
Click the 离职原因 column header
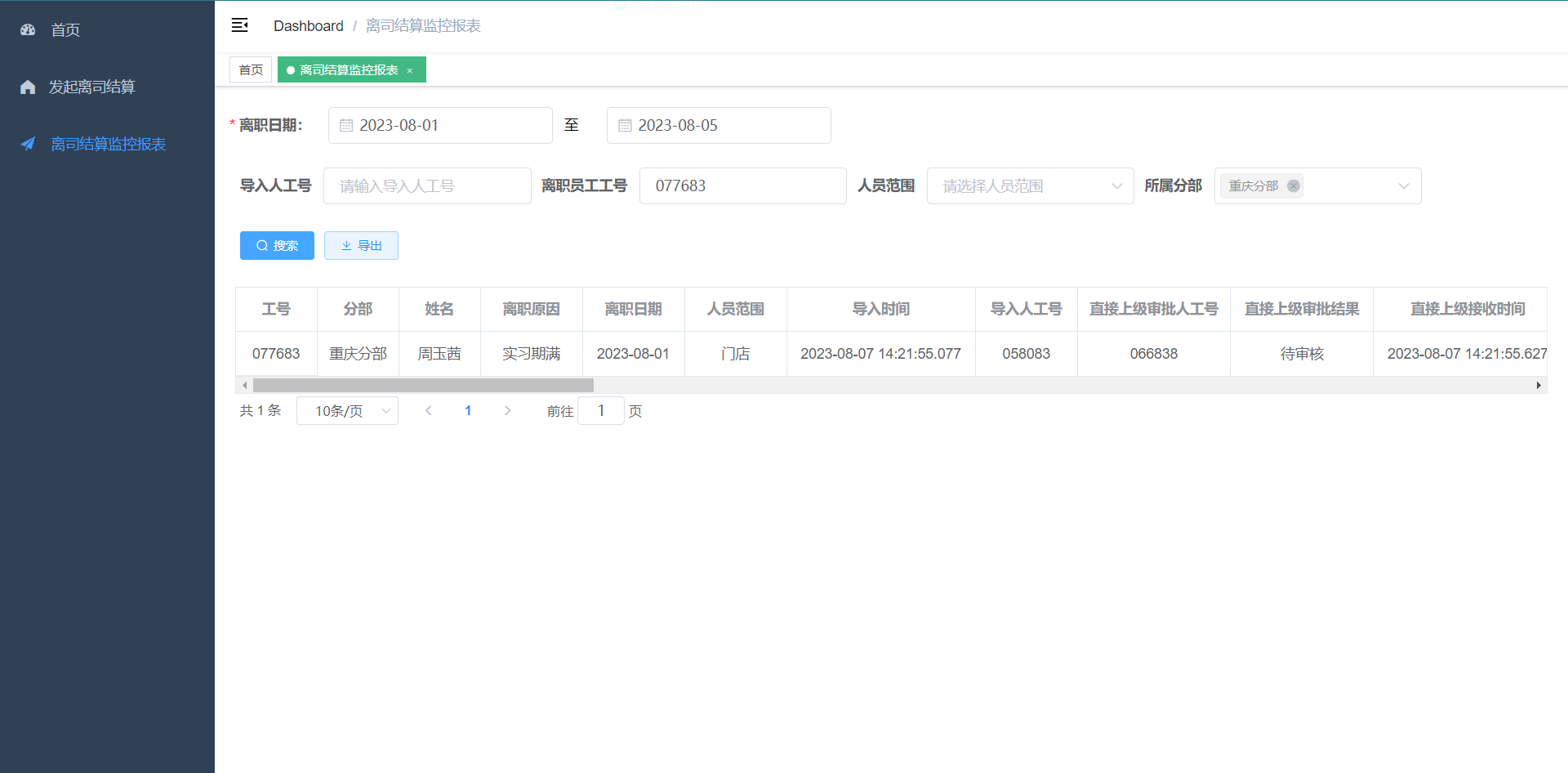click(532, 309)
